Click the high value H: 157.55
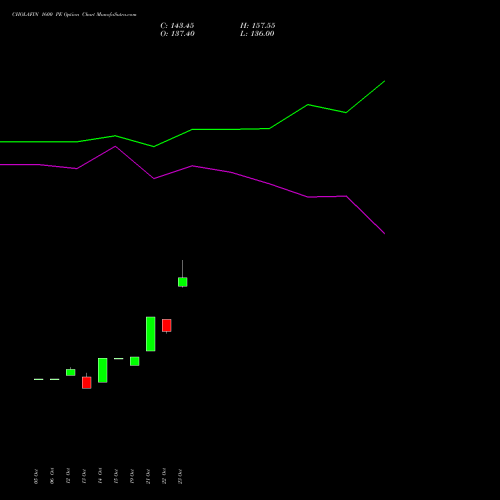This screenshot has width=500, height=500. (258, 26)
